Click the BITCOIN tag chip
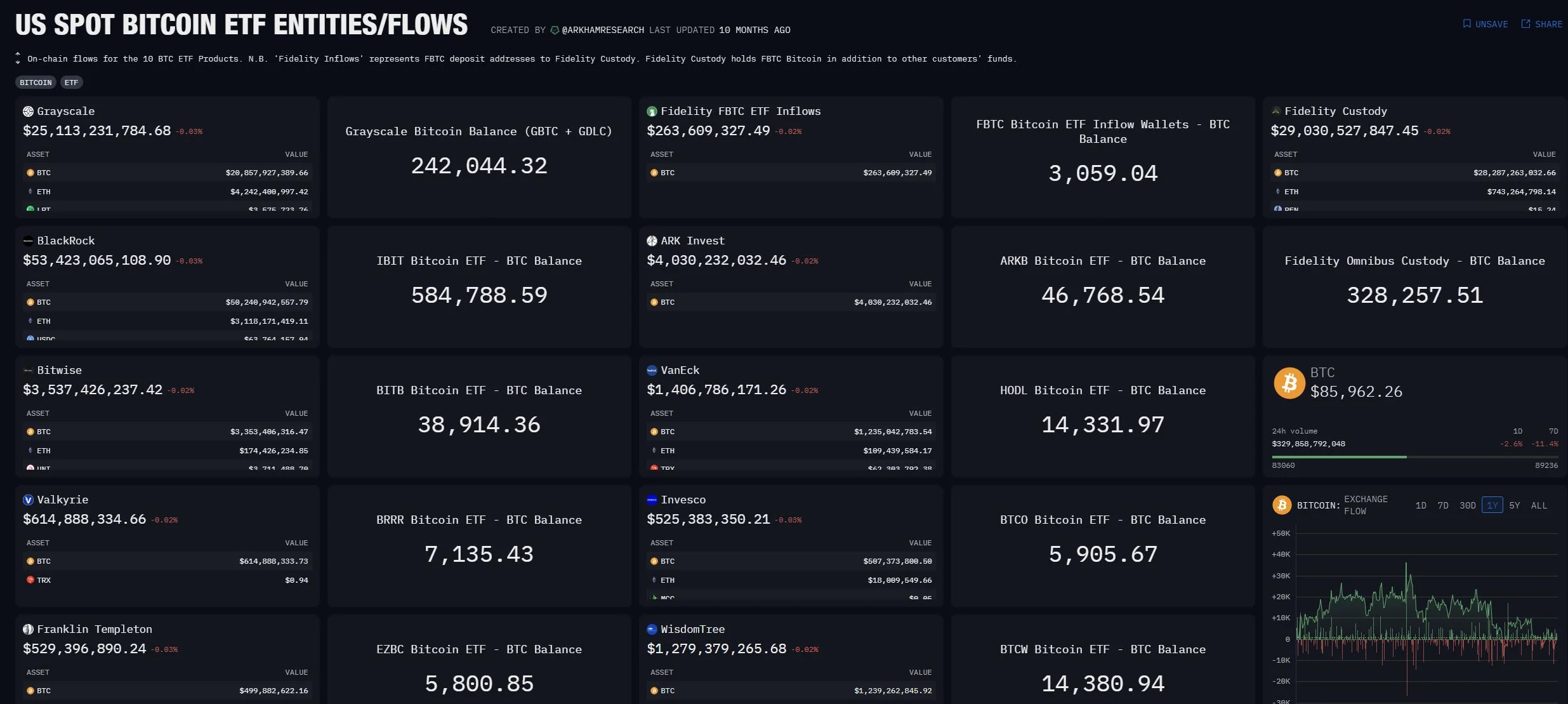Viewport: 1568px width, 704px height. pos(36,83)
